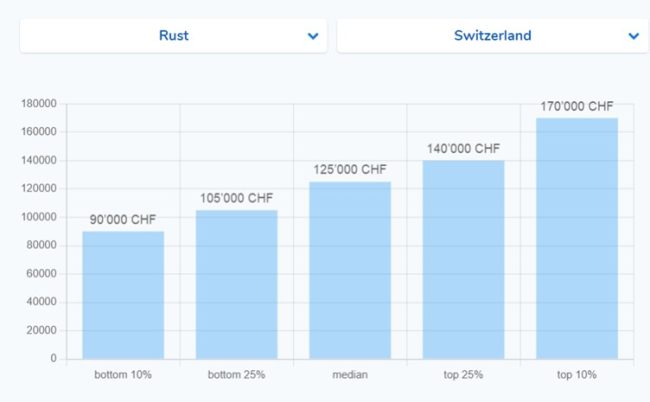Screen dimensions: 650x402
Task: Click the 125'000 CHF value label
Action: pos(350,170)
